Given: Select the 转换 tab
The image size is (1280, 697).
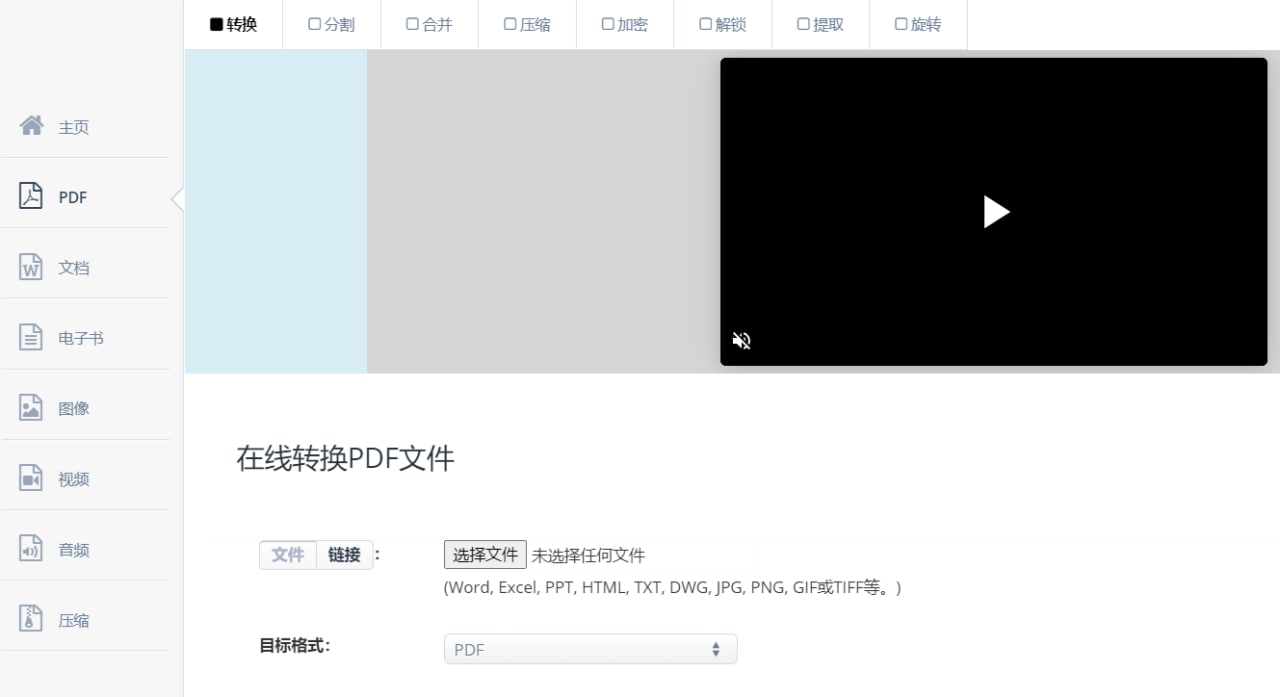Looking at the screenshot, I should coord(233,24).
